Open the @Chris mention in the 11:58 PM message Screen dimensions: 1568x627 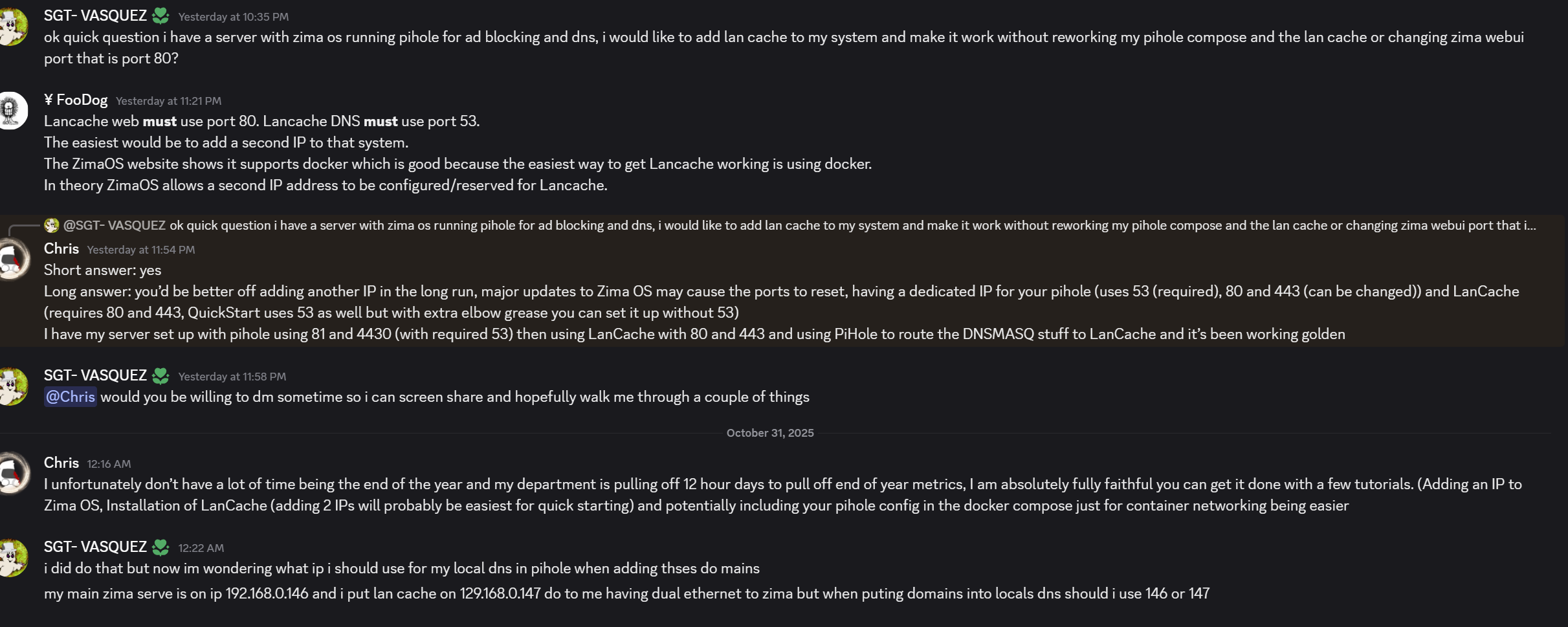[x=70, y=397]
